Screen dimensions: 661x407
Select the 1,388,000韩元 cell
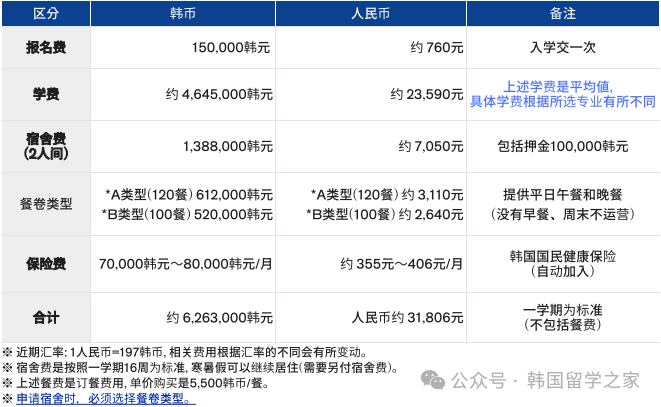pos(228,146)
